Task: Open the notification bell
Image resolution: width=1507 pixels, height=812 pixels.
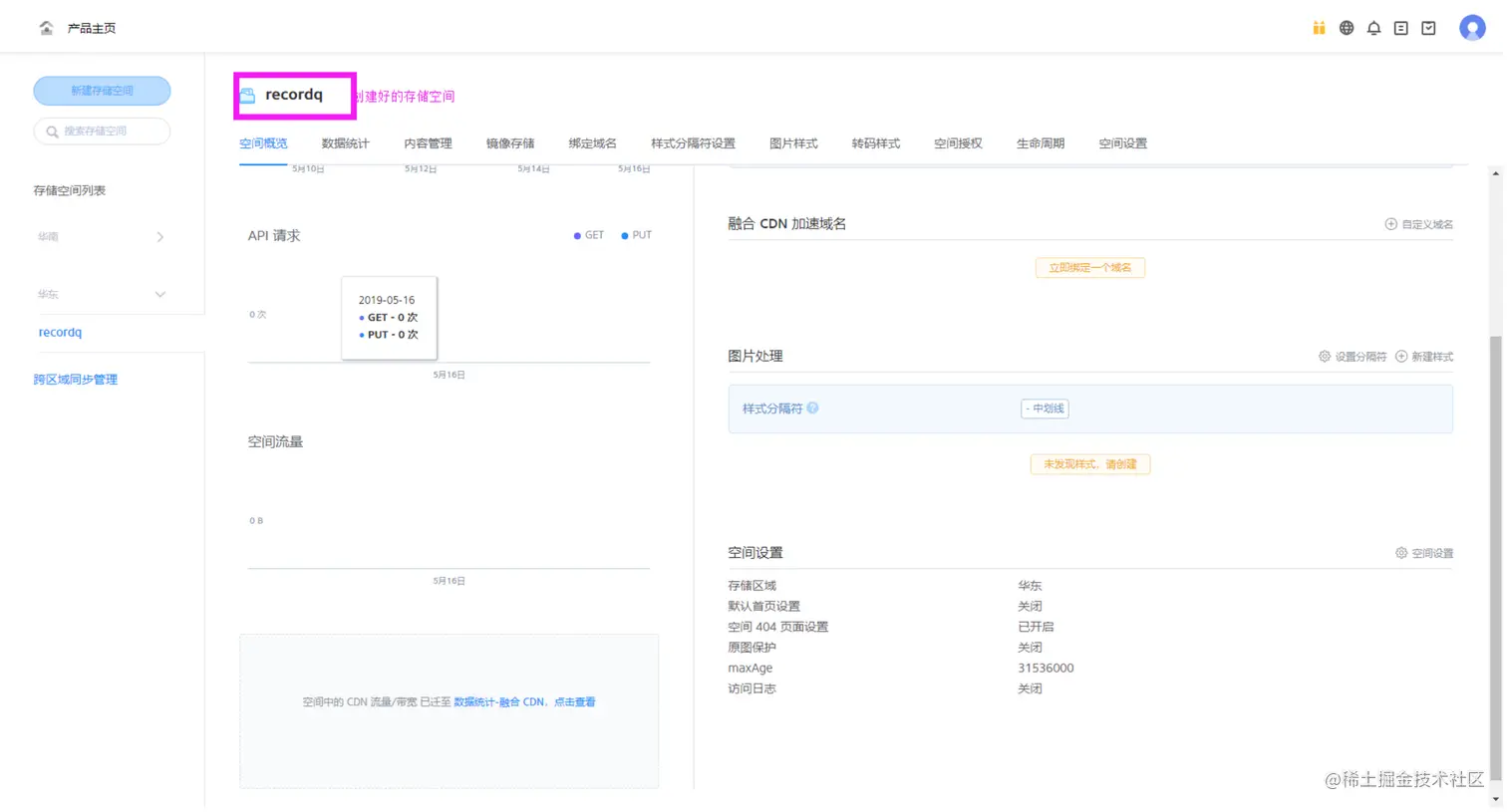Action: (x=1373, y=28)
